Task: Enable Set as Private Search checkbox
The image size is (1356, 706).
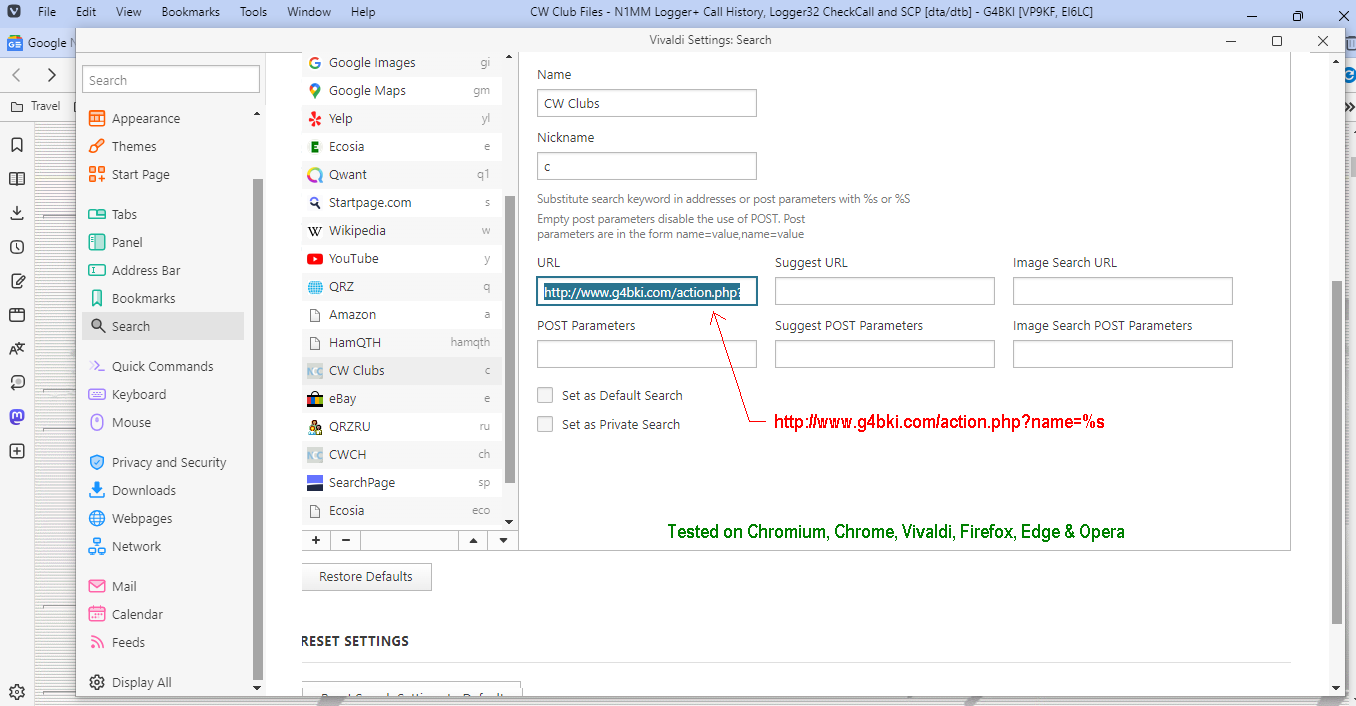Action: [545, 424]
